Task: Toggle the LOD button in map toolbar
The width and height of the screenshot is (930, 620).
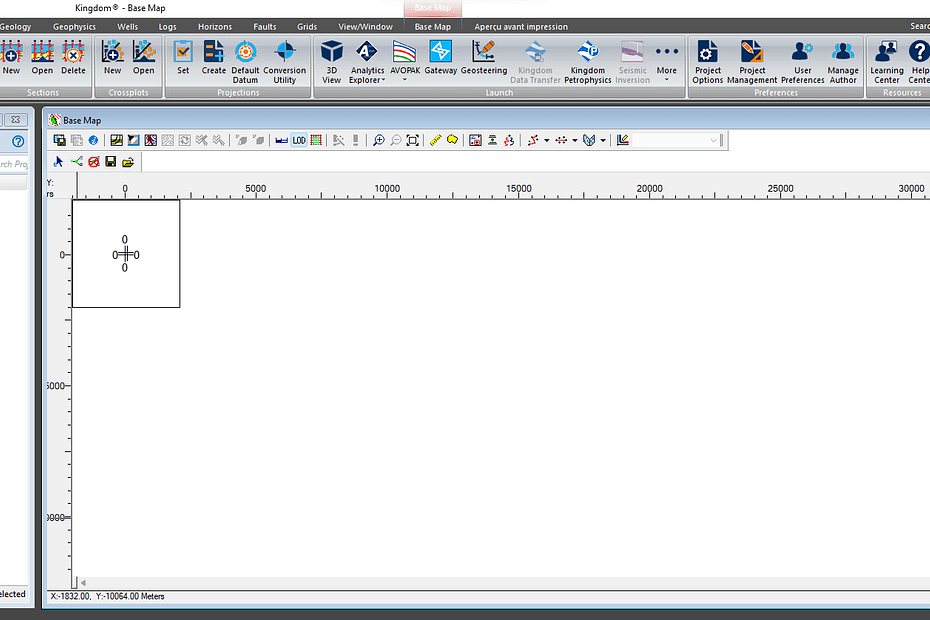Action: point(299,141)
